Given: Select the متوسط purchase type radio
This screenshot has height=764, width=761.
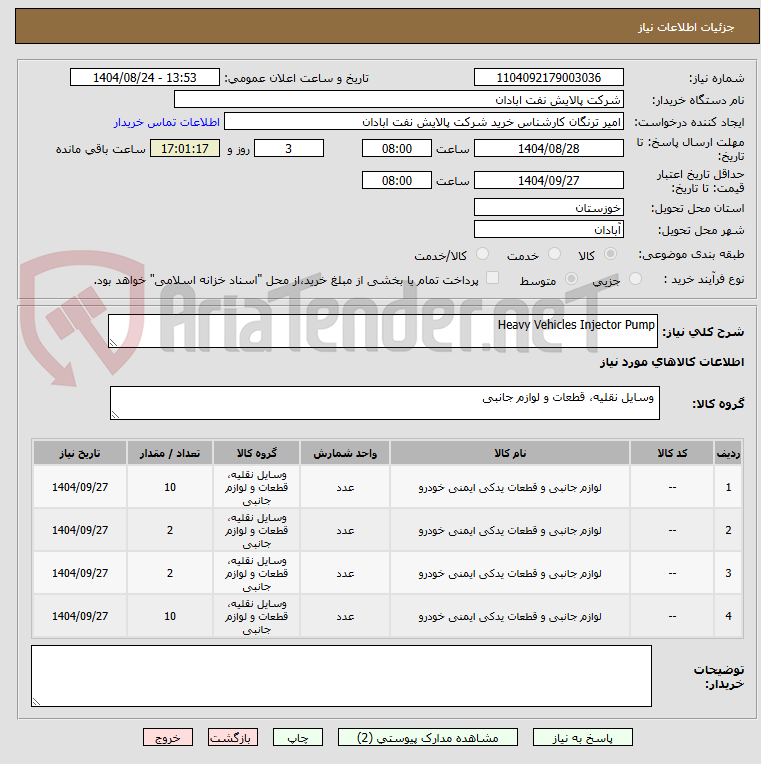Looking at the screenshot, I should [571, 279].
